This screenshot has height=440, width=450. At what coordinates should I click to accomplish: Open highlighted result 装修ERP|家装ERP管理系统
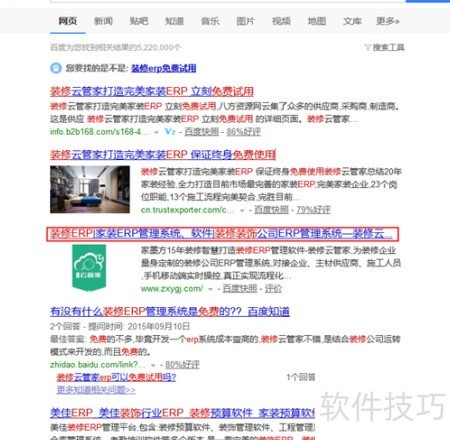(x=222, y=234)
